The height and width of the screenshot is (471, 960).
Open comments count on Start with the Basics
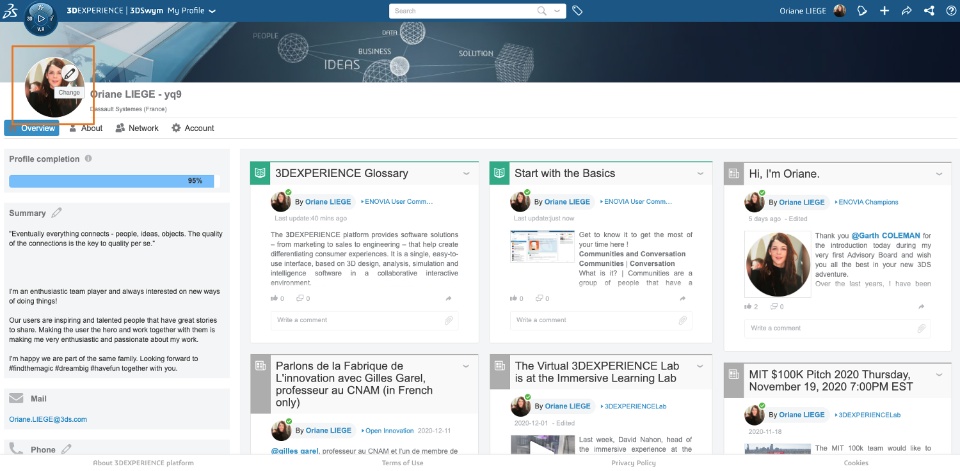tap(542, 298)
